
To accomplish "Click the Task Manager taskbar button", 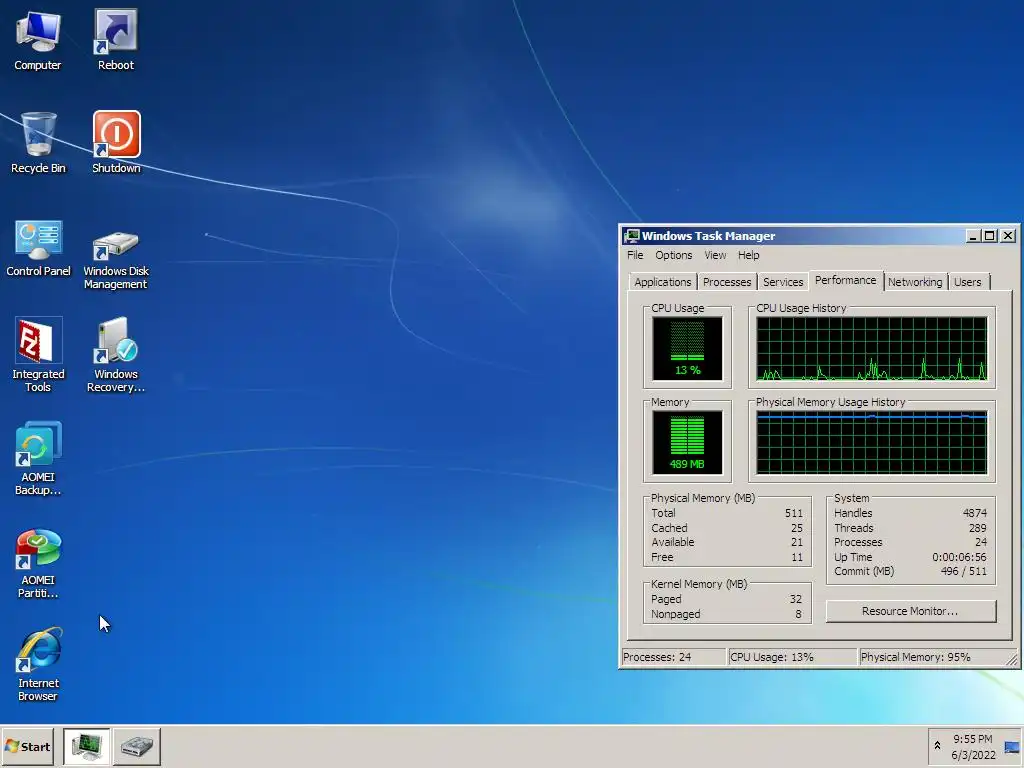I will point(86,746).
